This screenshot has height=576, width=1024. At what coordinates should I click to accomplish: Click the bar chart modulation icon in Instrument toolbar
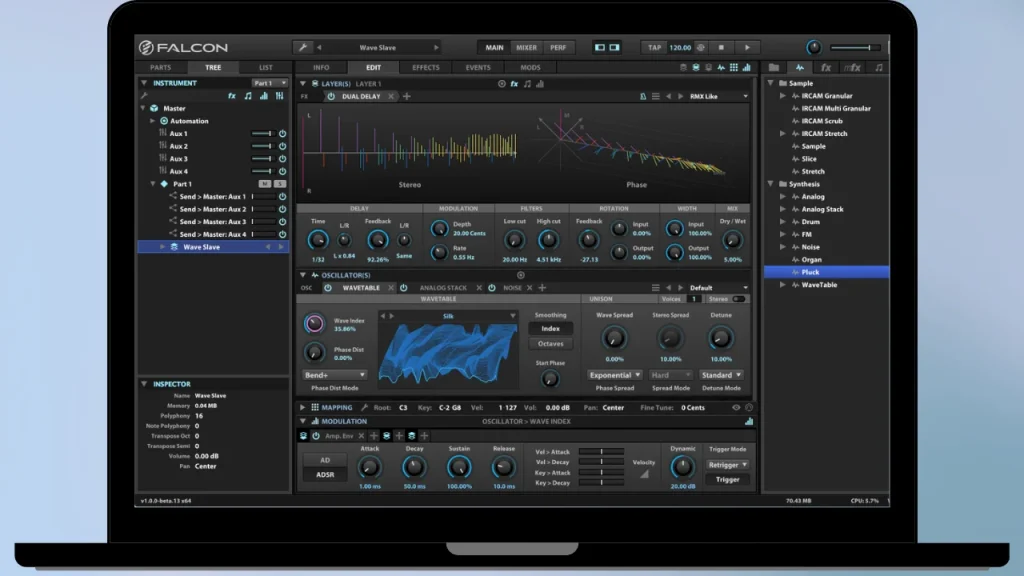point(264,96)
